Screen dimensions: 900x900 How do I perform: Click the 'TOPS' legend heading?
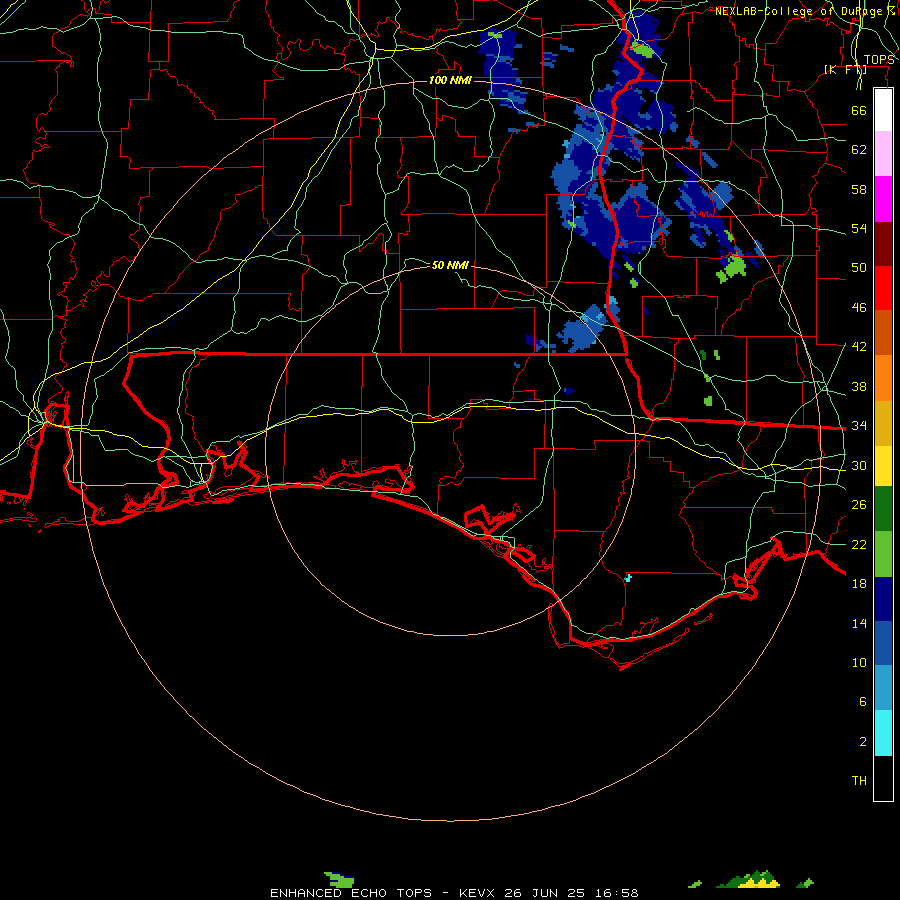point(879,60)
